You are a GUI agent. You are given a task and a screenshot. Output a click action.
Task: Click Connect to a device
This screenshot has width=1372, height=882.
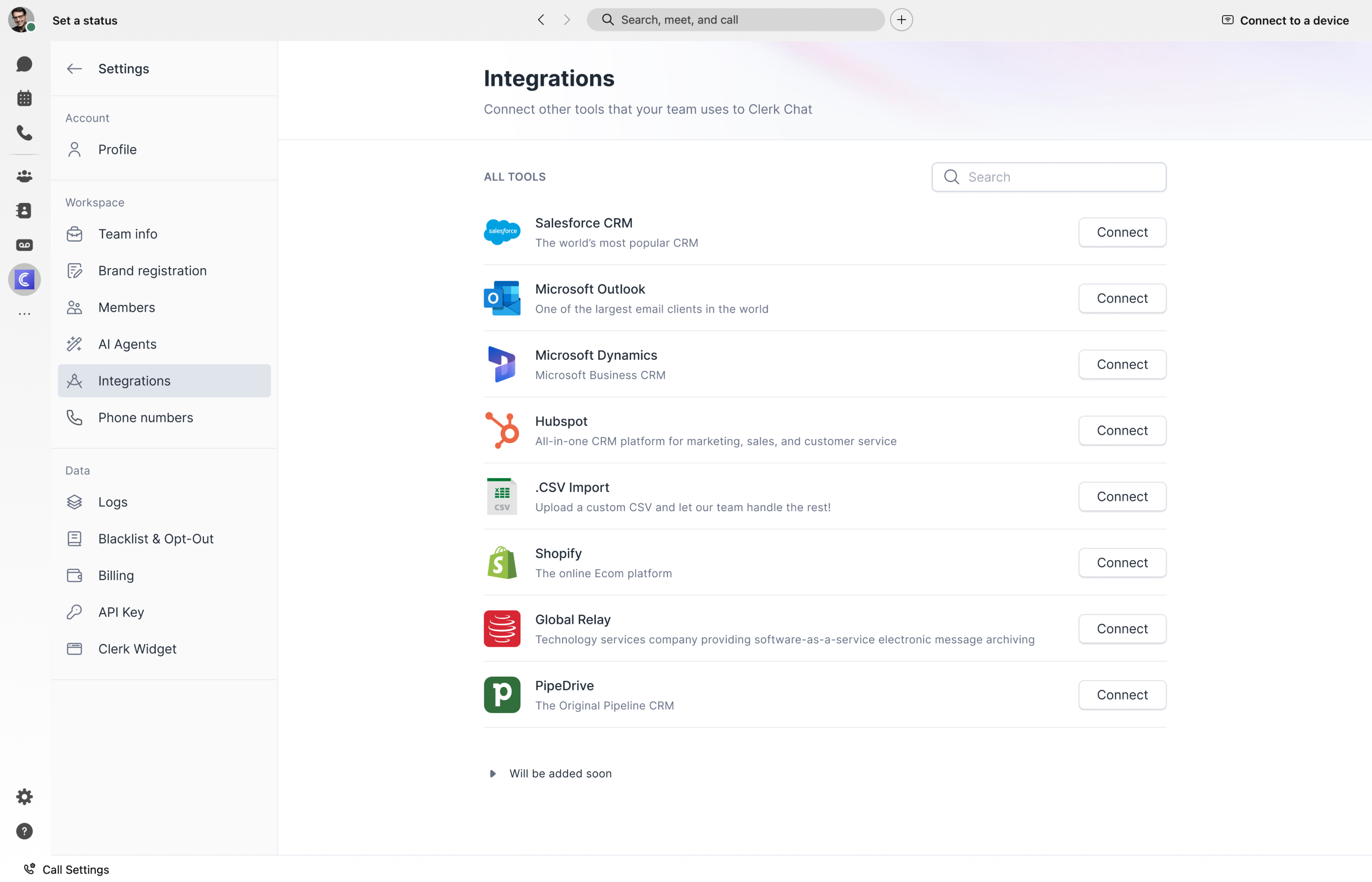tap(1285, 21)
